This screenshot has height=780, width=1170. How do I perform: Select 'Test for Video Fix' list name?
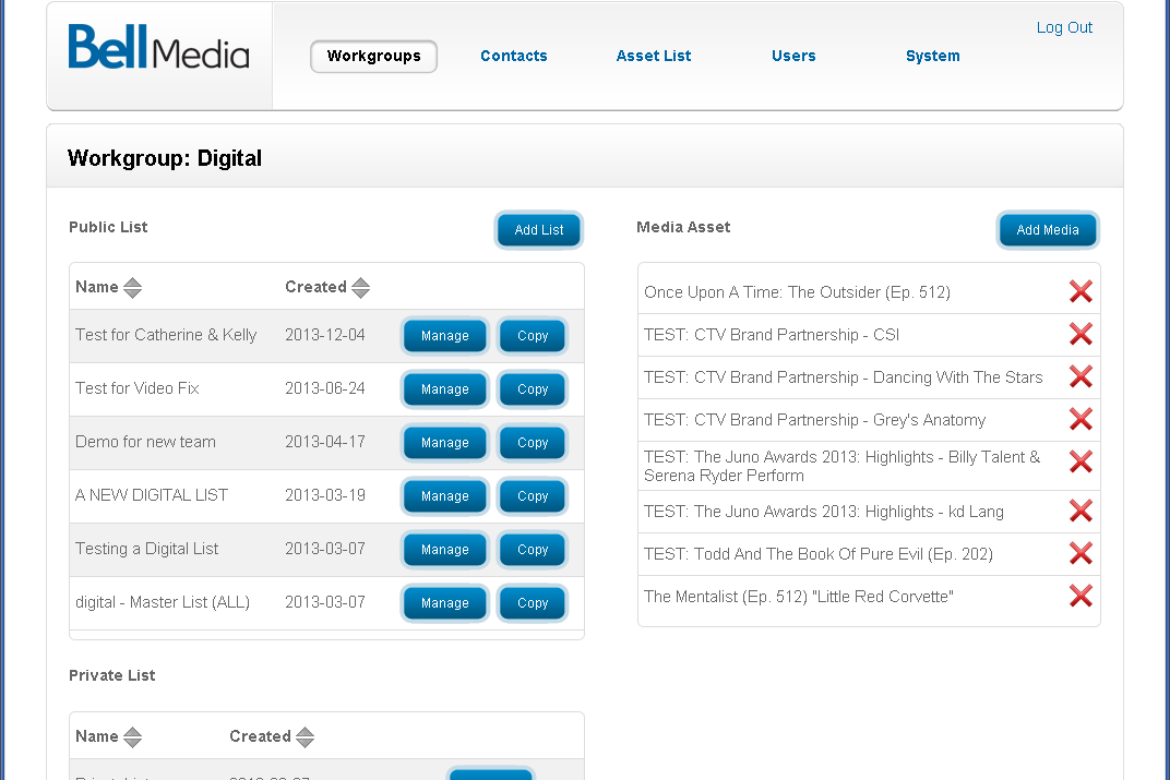coord(137,388)
